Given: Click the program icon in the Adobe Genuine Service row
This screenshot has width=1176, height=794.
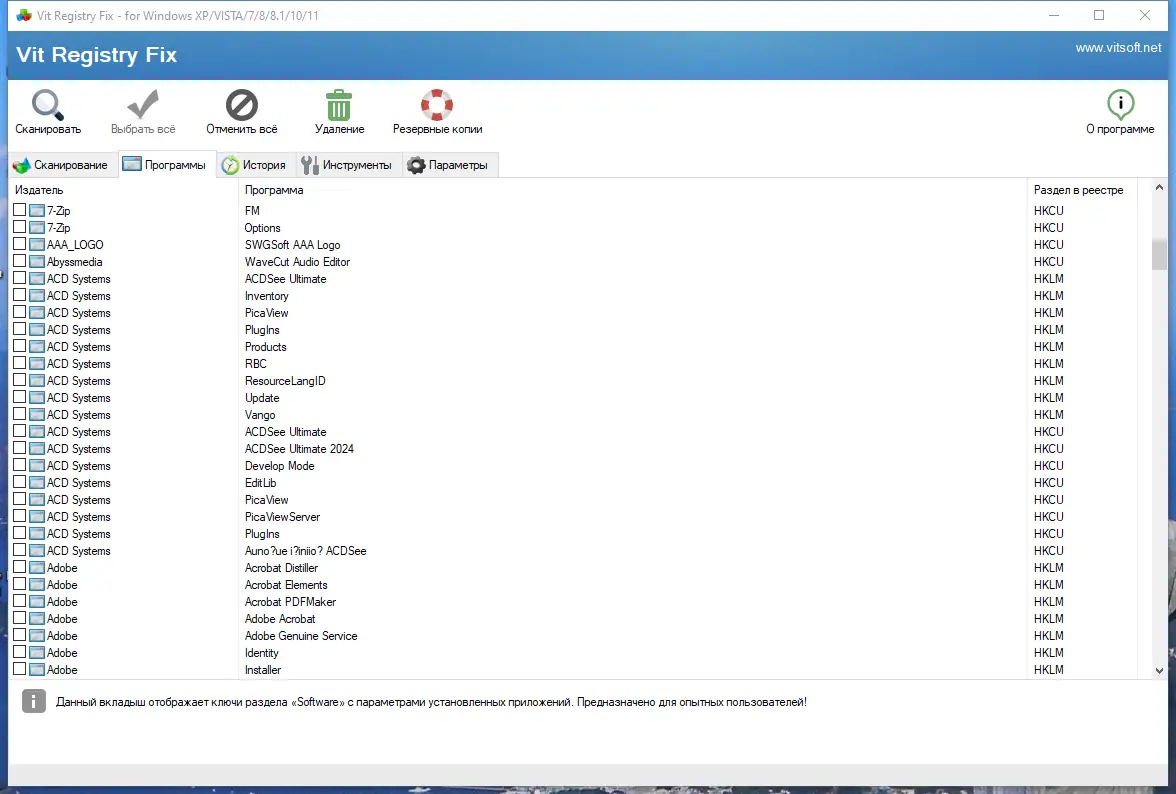Looking at the screenshot, I should (x=37, y=636).
